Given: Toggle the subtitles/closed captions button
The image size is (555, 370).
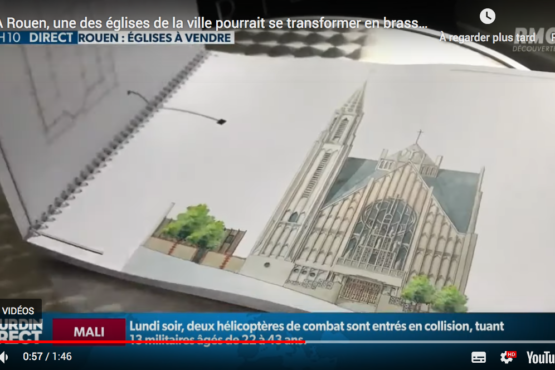Looking at the screenshot, I should tap(479, 357).
